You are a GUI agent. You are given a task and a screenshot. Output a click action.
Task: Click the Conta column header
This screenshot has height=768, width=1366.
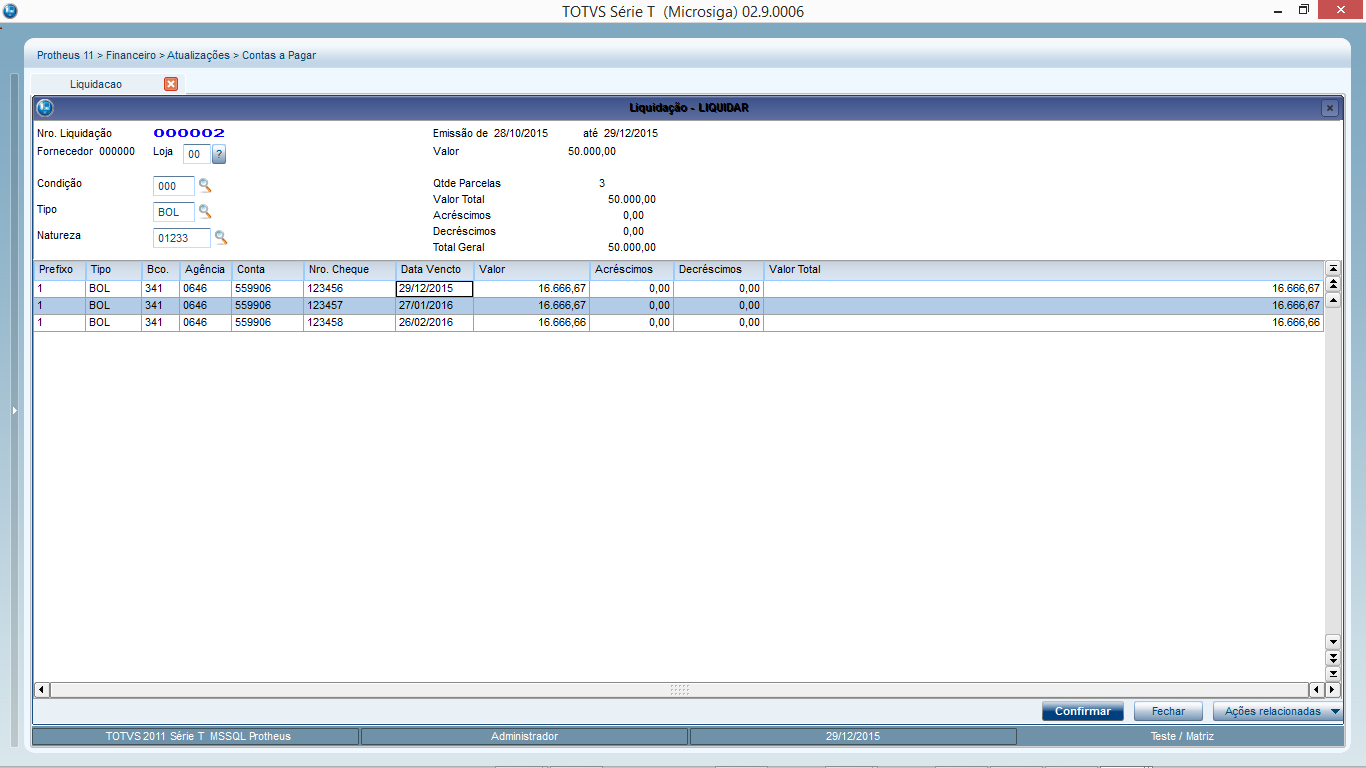[x=268, y=270]
